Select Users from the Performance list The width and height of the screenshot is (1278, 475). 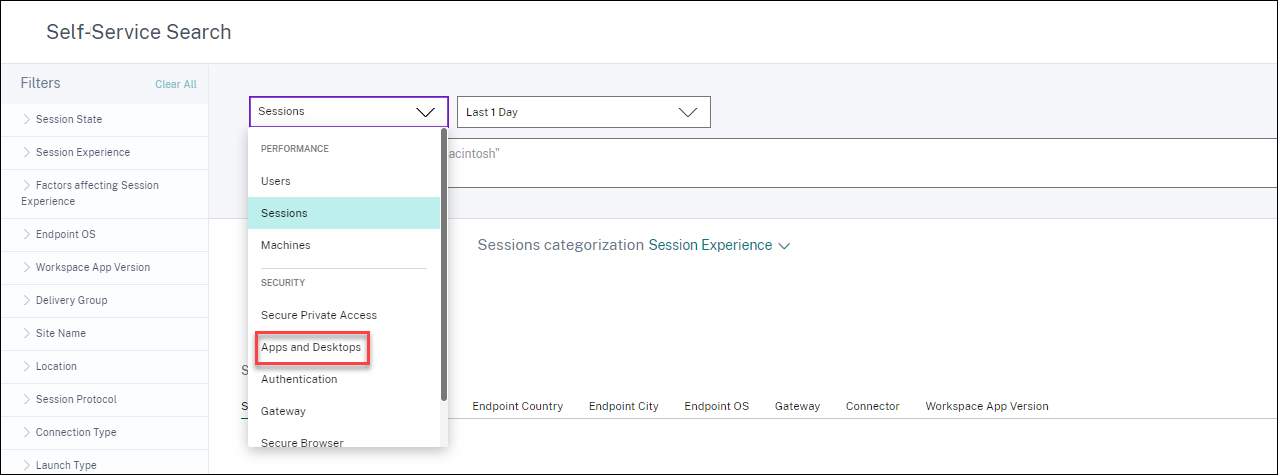click(x=276, y=181)
